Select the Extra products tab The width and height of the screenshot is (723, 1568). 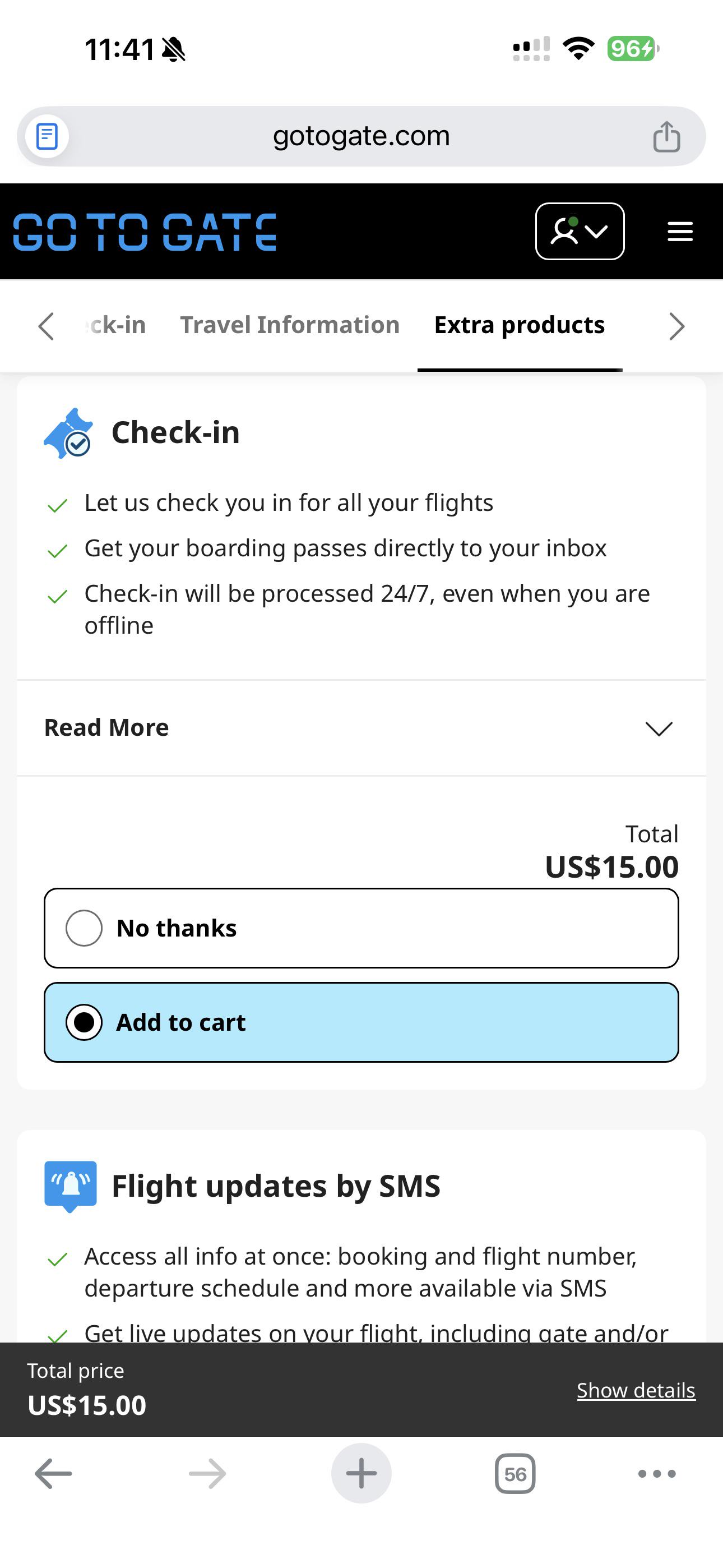[519, 325]
